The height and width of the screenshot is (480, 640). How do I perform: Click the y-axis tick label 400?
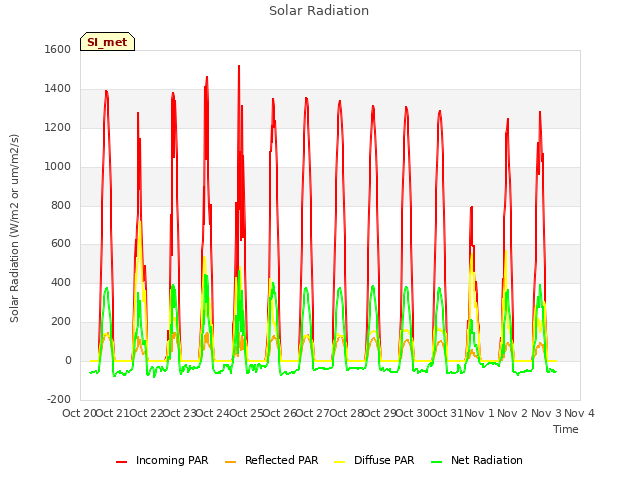61,282
